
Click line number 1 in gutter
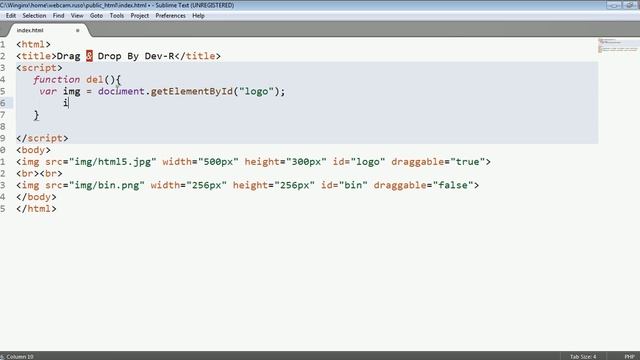(3, 44)
